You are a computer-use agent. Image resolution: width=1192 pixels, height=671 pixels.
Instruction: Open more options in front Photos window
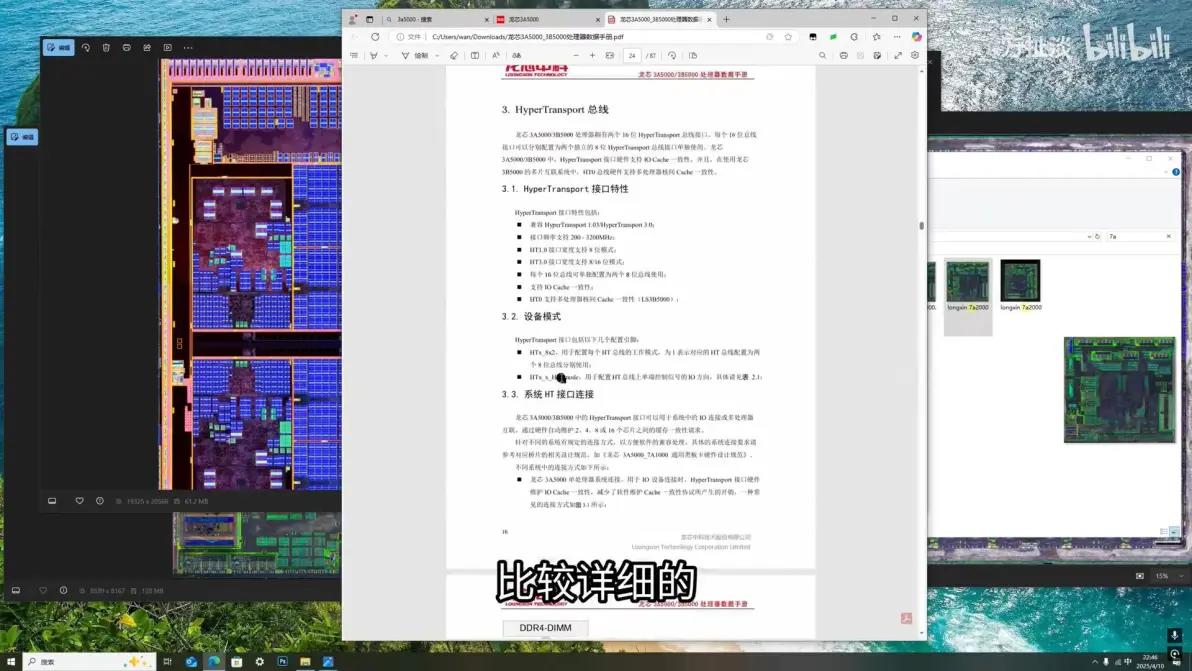188,47
